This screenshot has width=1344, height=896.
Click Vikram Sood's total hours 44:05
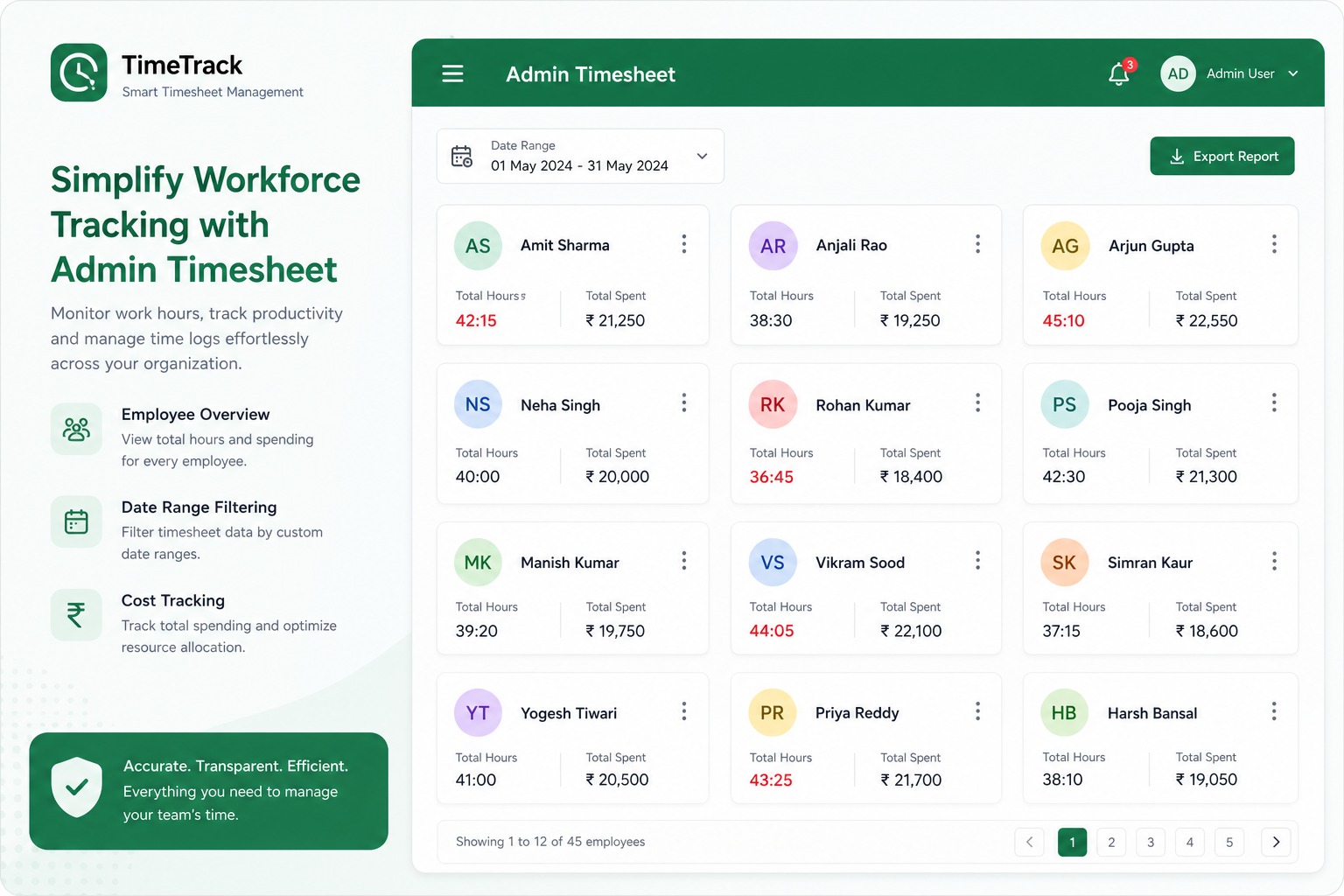click(772, 631)
